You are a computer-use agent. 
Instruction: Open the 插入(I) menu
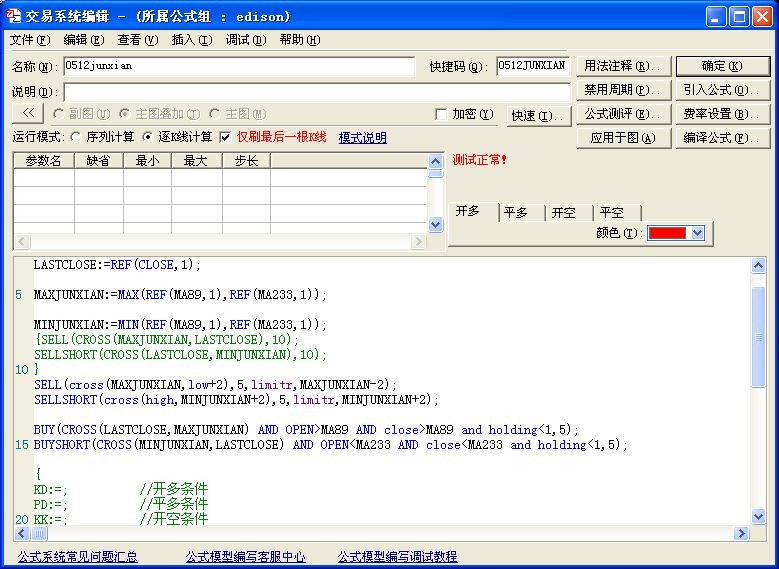192,40
